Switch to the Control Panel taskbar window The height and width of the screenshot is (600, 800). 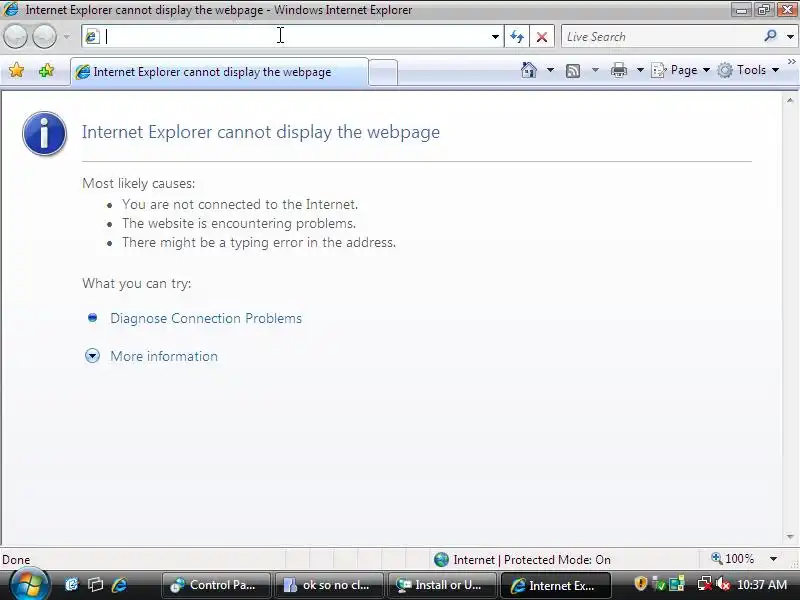point(215,585)
